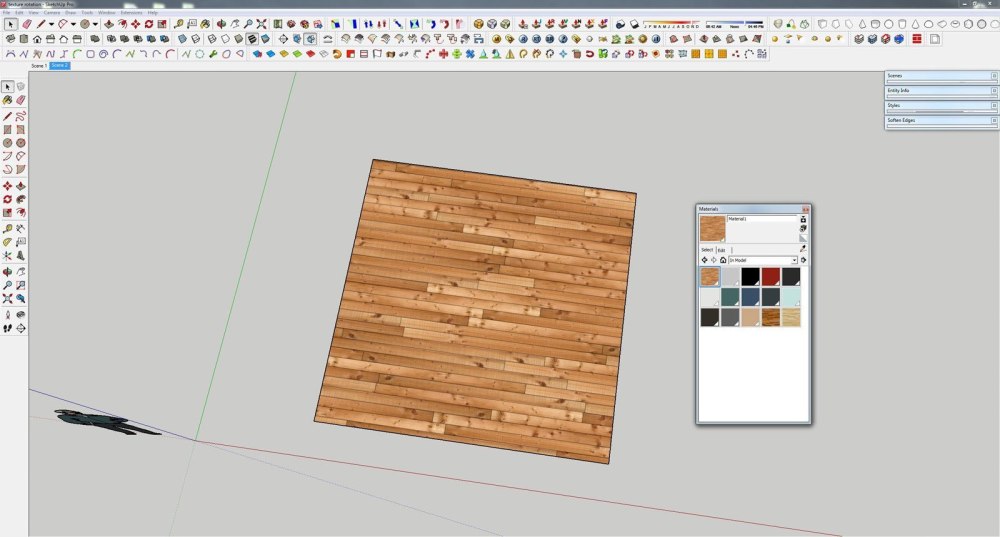Open the circle tool dropdown arrow in top toolbar
The height and width of the screenshot is (537, 1000).
pyautogui.click(x=95, y=24)
